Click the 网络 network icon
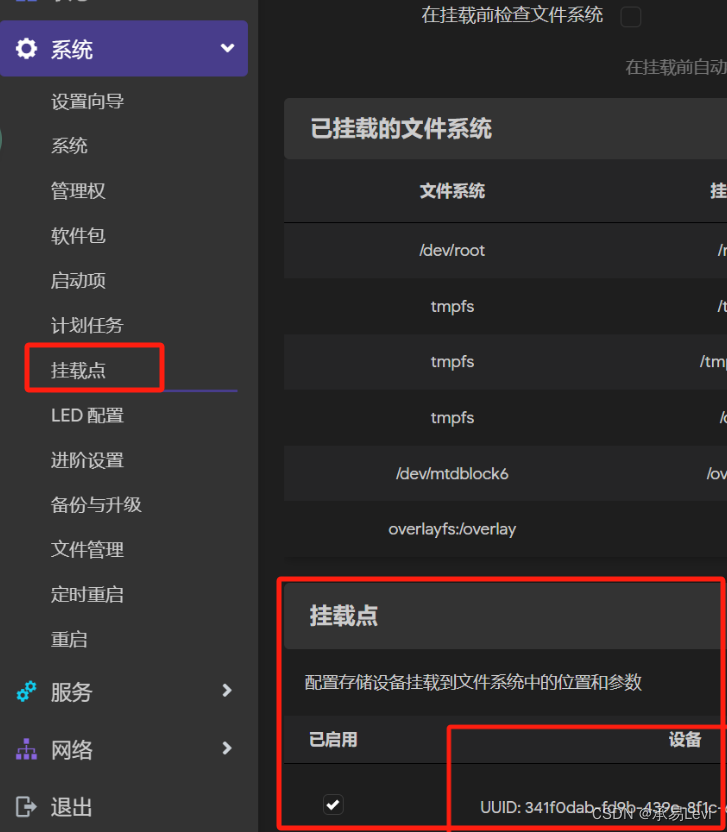 pyautogui.click(x=27, y=749)
